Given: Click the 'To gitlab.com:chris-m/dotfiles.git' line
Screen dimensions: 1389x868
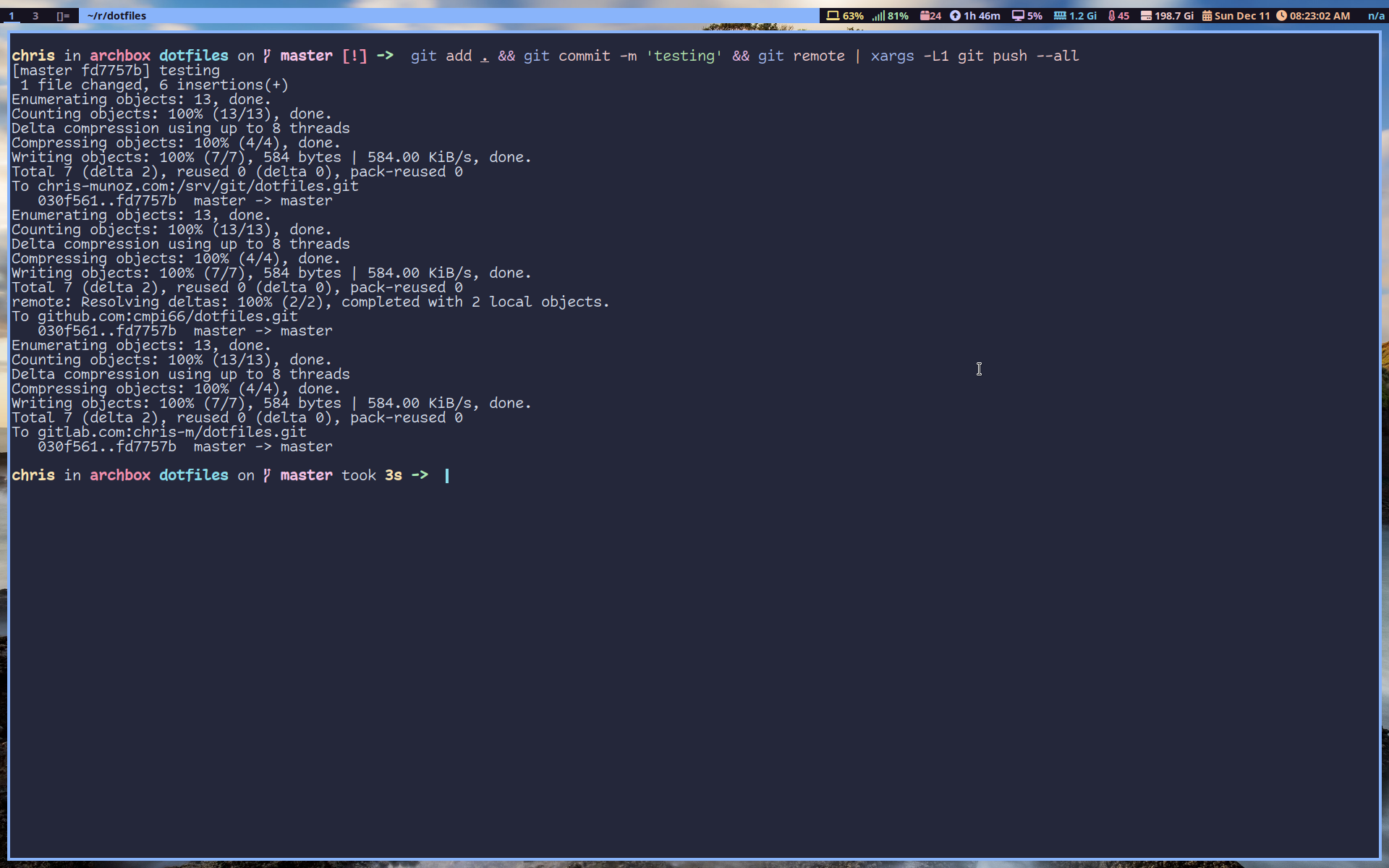Looking at the screenshot, I should [159, 433].
